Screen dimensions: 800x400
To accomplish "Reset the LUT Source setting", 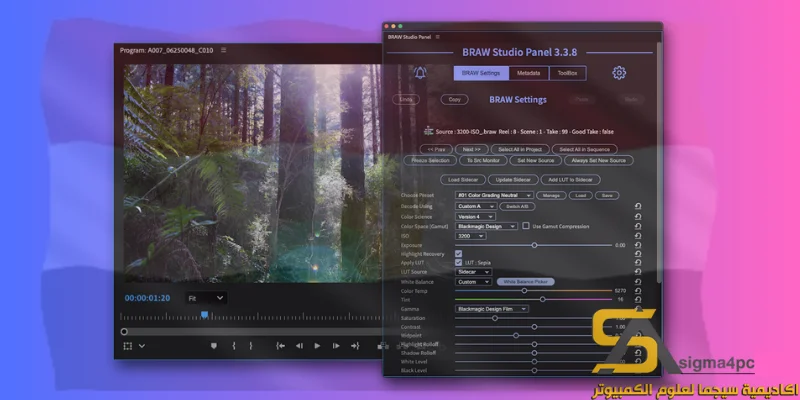I will [638, 272].
